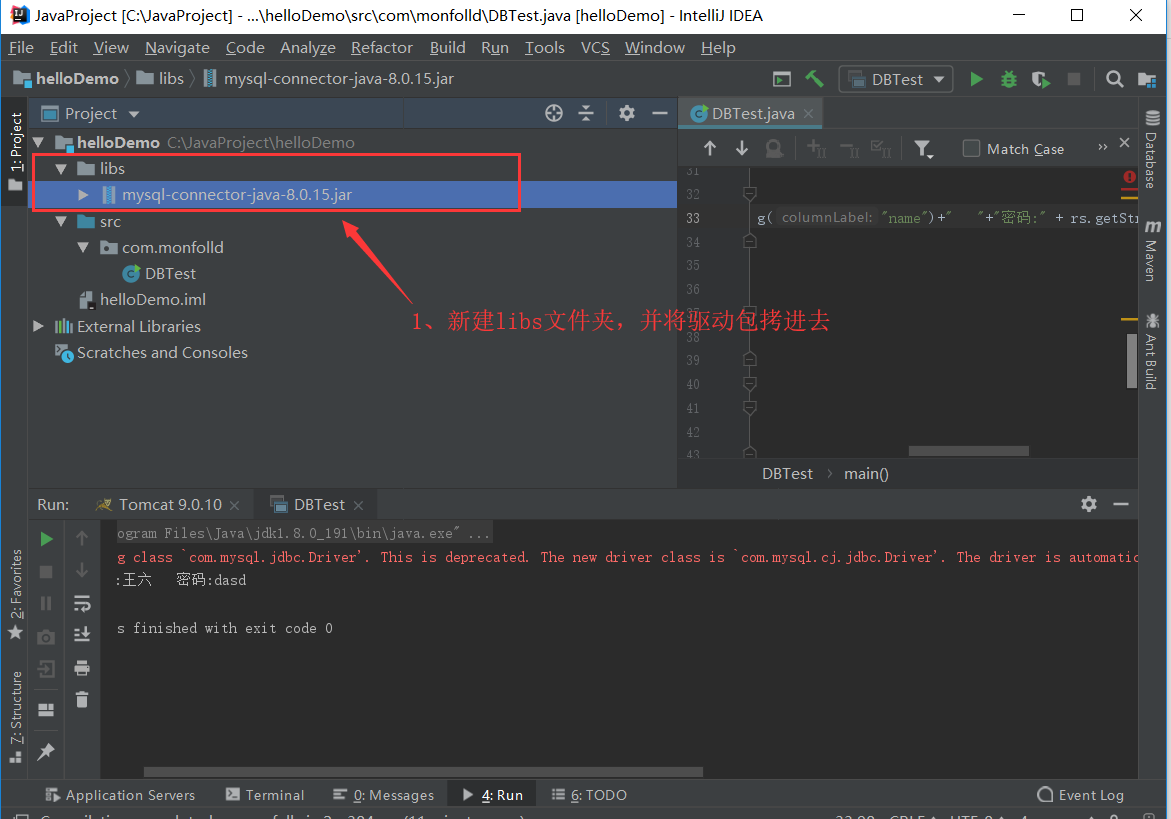The image size is (1171, 819).
Task: Click Scroll to End in Run console
Action: tap(82, 635)
